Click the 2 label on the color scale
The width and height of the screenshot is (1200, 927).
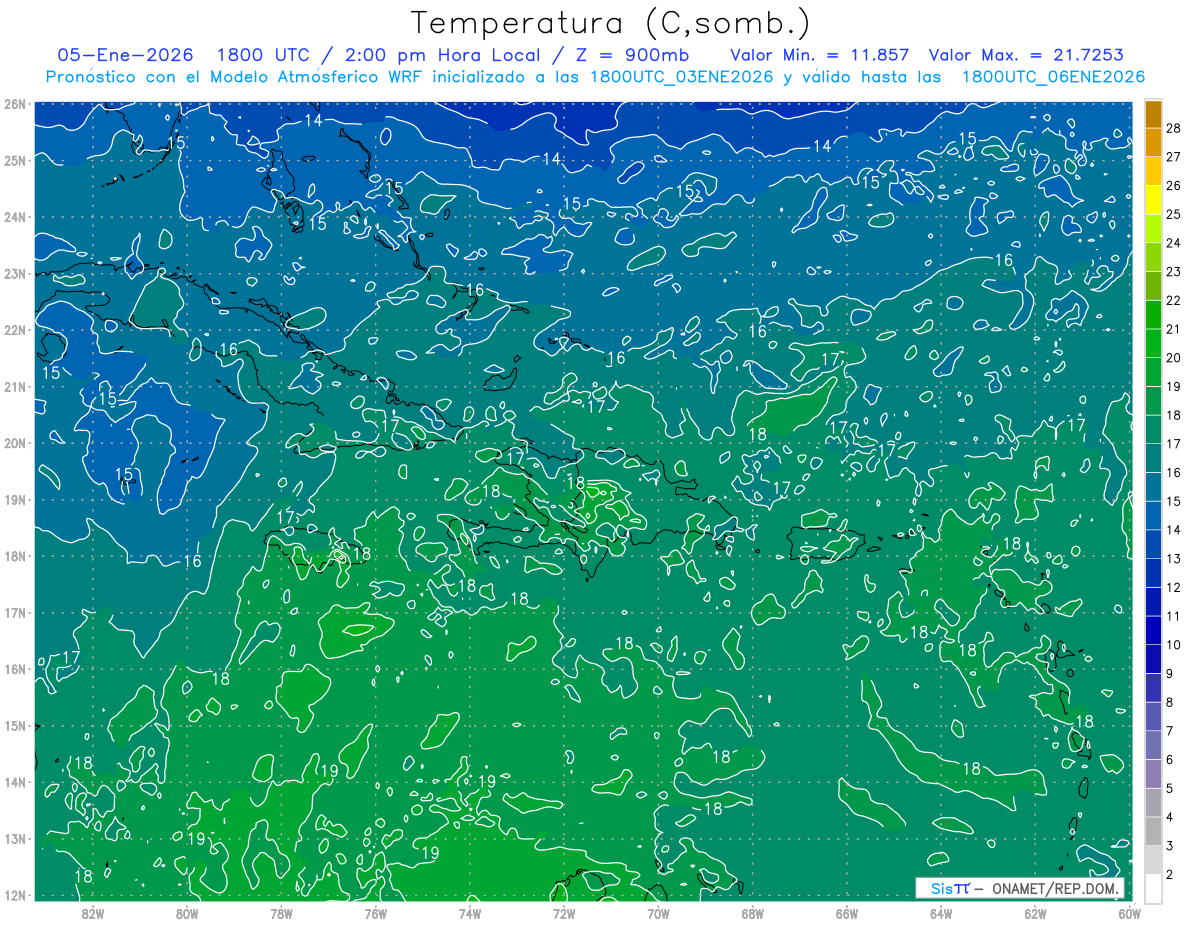coord(1170,876)
